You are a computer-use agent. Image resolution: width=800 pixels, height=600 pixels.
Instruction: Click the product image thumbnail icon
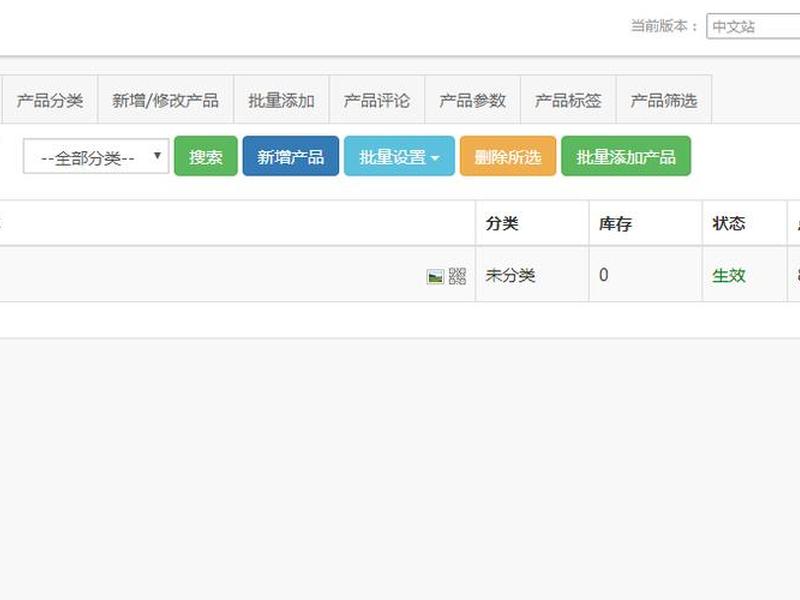pyautogui.click(x=435, y=277)
